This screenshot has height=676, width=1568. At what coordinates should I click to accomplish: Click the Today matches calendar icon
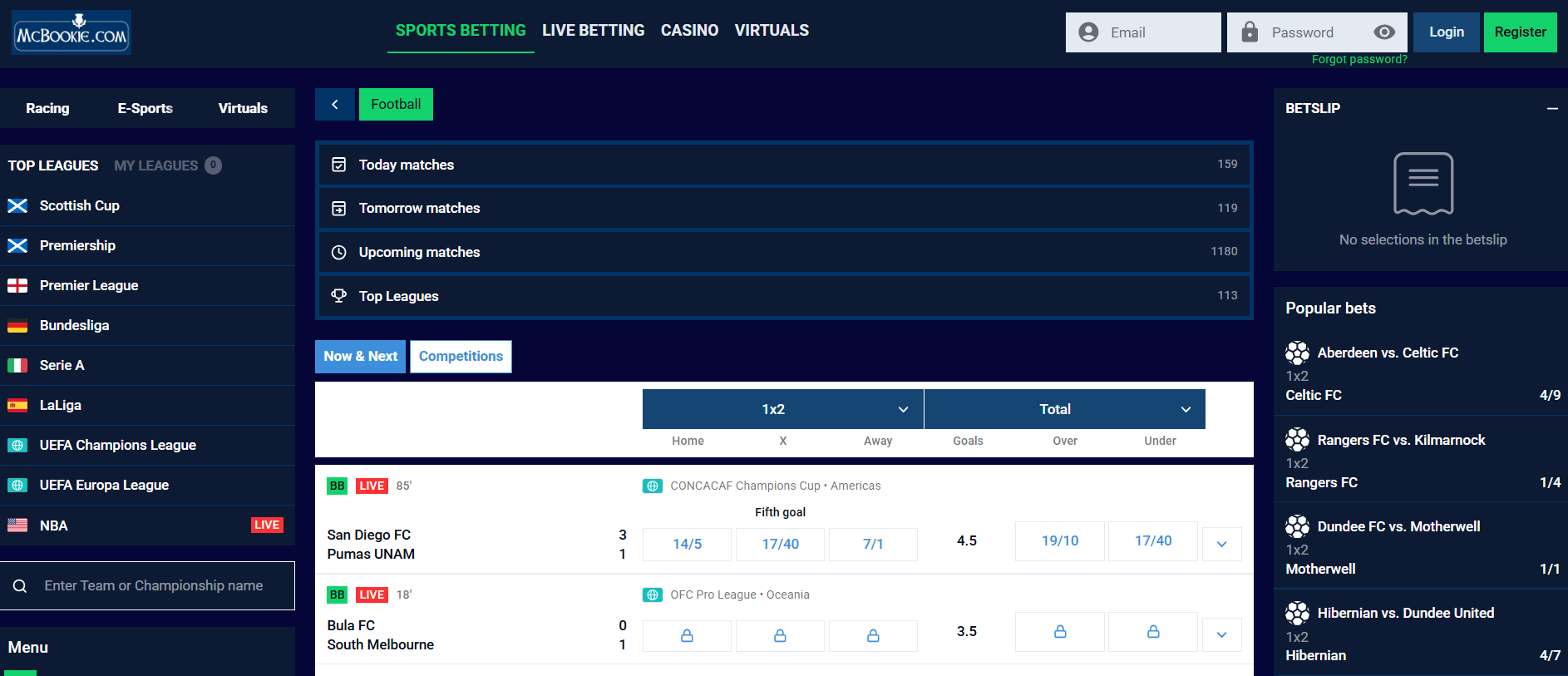pos(338,165)
